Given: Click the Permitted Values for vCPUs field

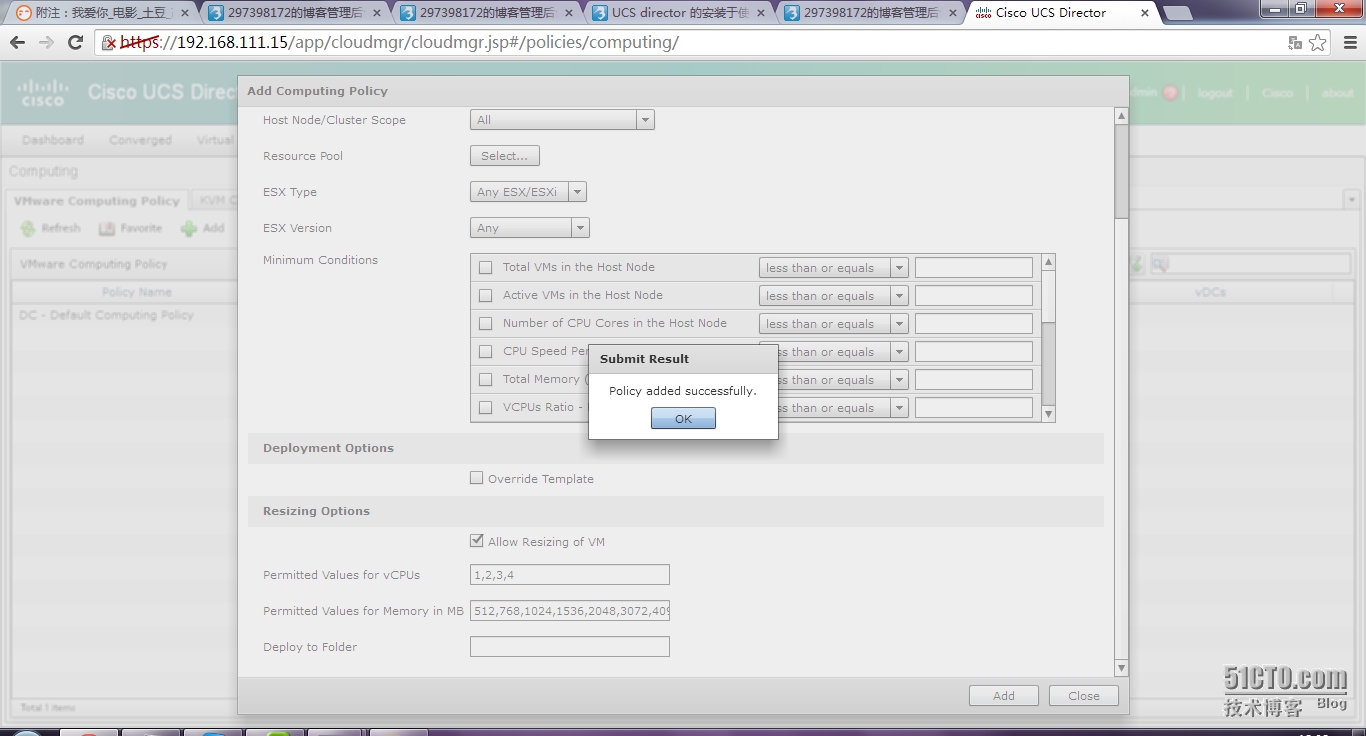Looking at the screenshot, I should 570,575.
